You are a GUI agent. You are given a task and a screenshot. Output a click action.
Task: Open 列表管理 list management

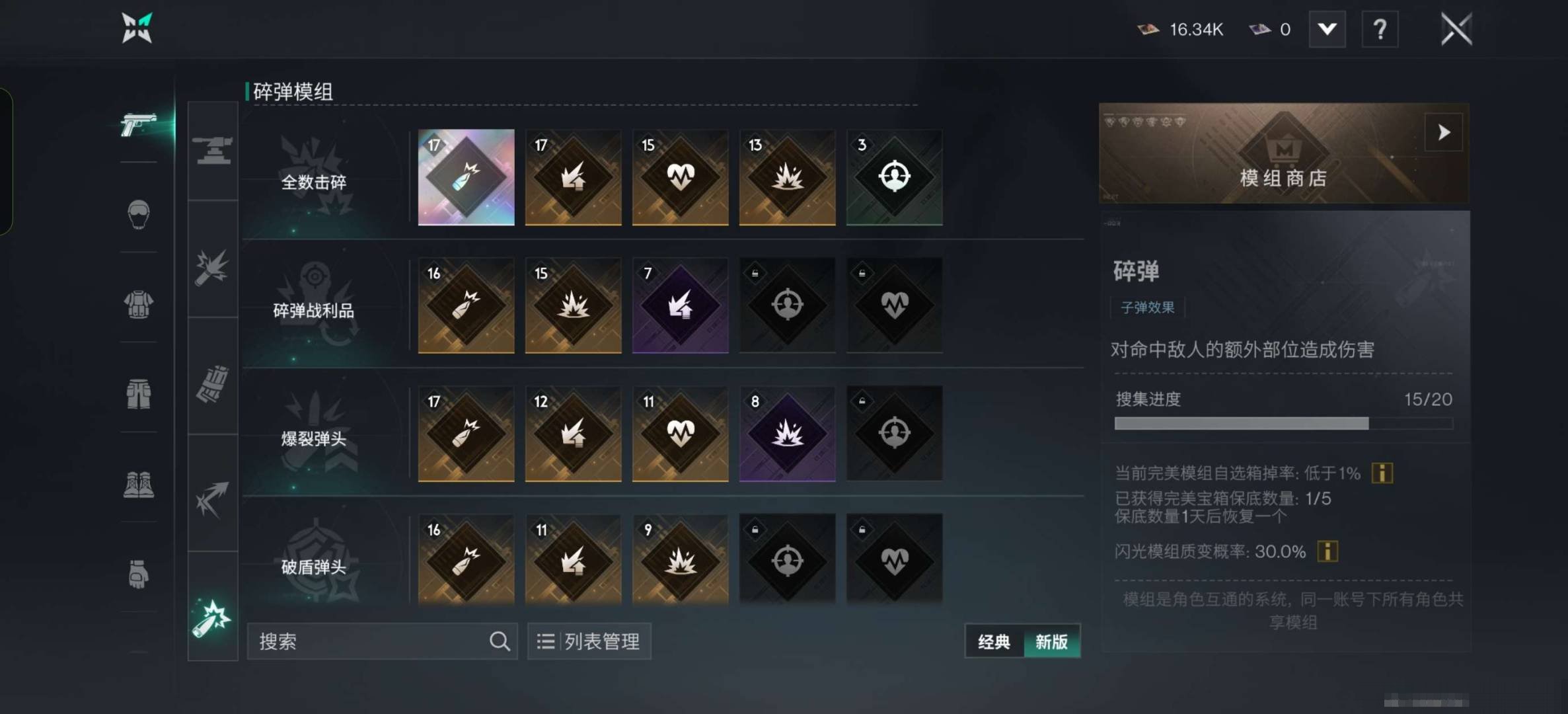point(589,641)
